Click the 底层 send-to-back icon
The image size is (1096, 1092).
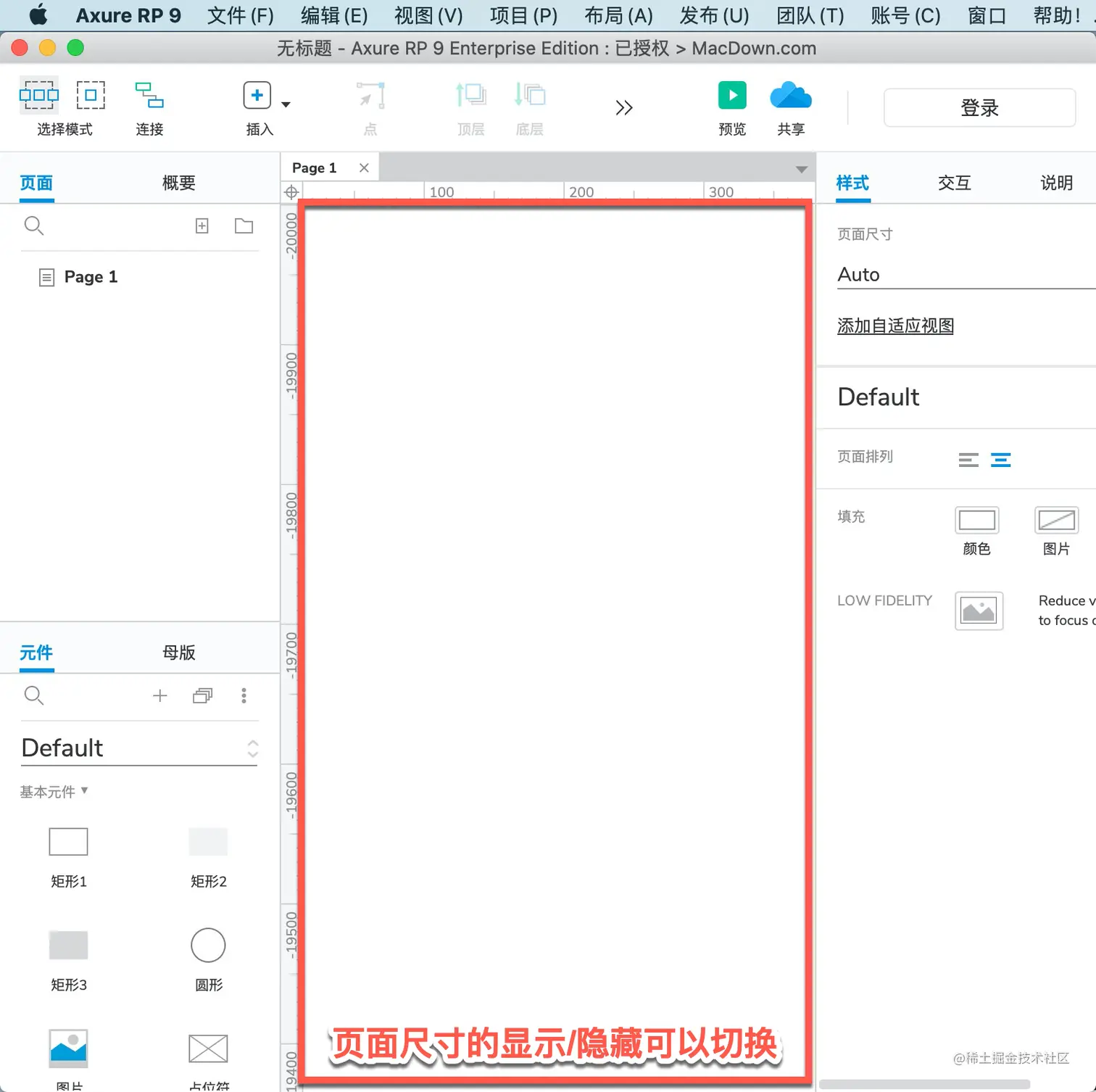(x=530, y=96)
